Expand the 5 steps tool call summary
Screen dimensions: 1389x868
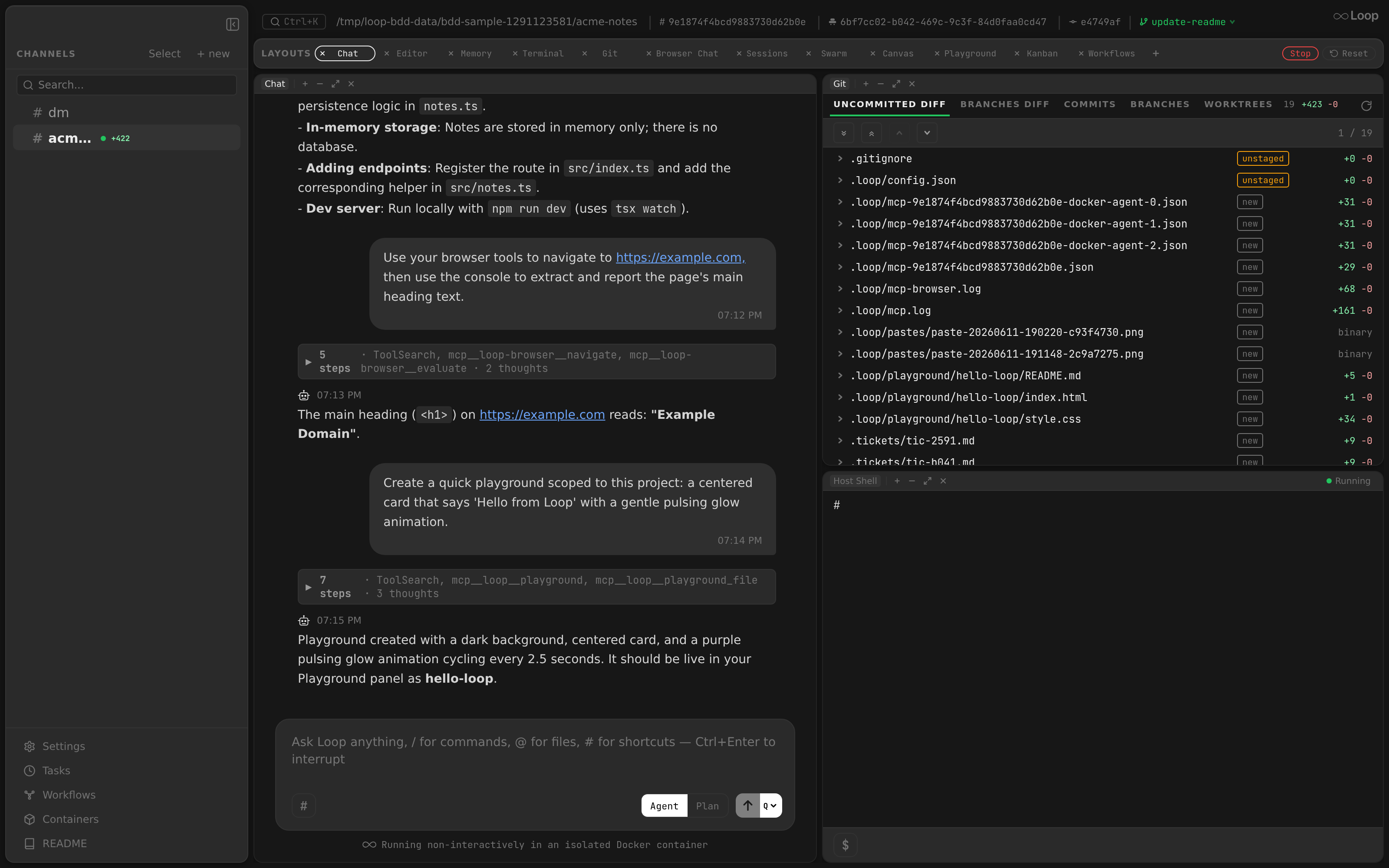tap(536, 362)
